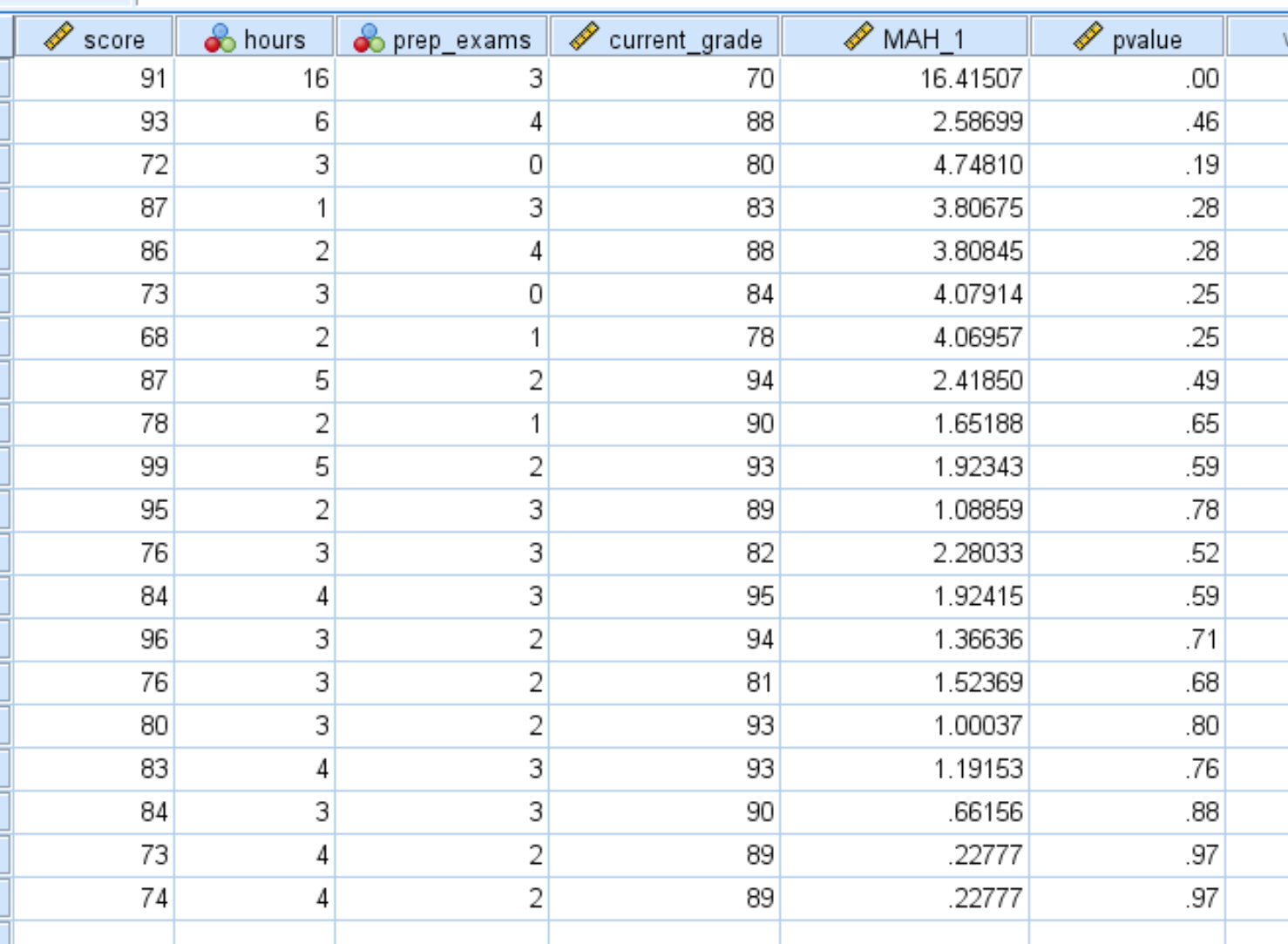Click score cell with value 68
The height and width of the screenshot is (944, 1288).
[94, 337]
